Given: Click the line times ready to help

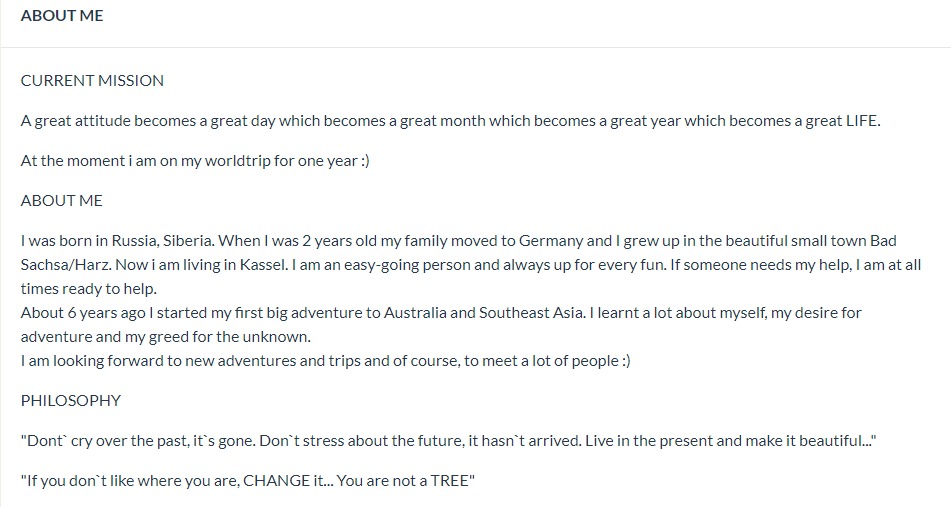Looking at the screenshot, I should point(89,289).
